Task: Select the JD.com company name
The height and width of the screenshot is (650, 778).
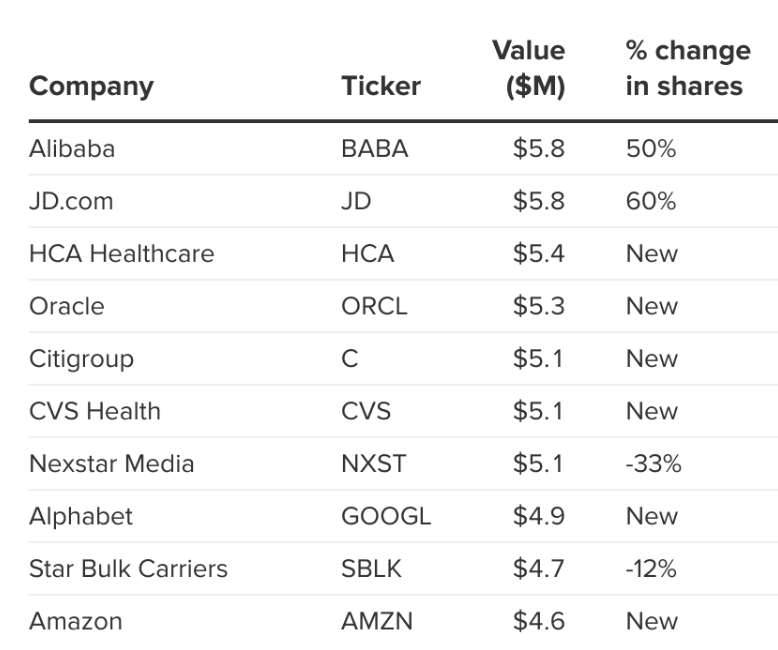Action: tap(71, 201)
